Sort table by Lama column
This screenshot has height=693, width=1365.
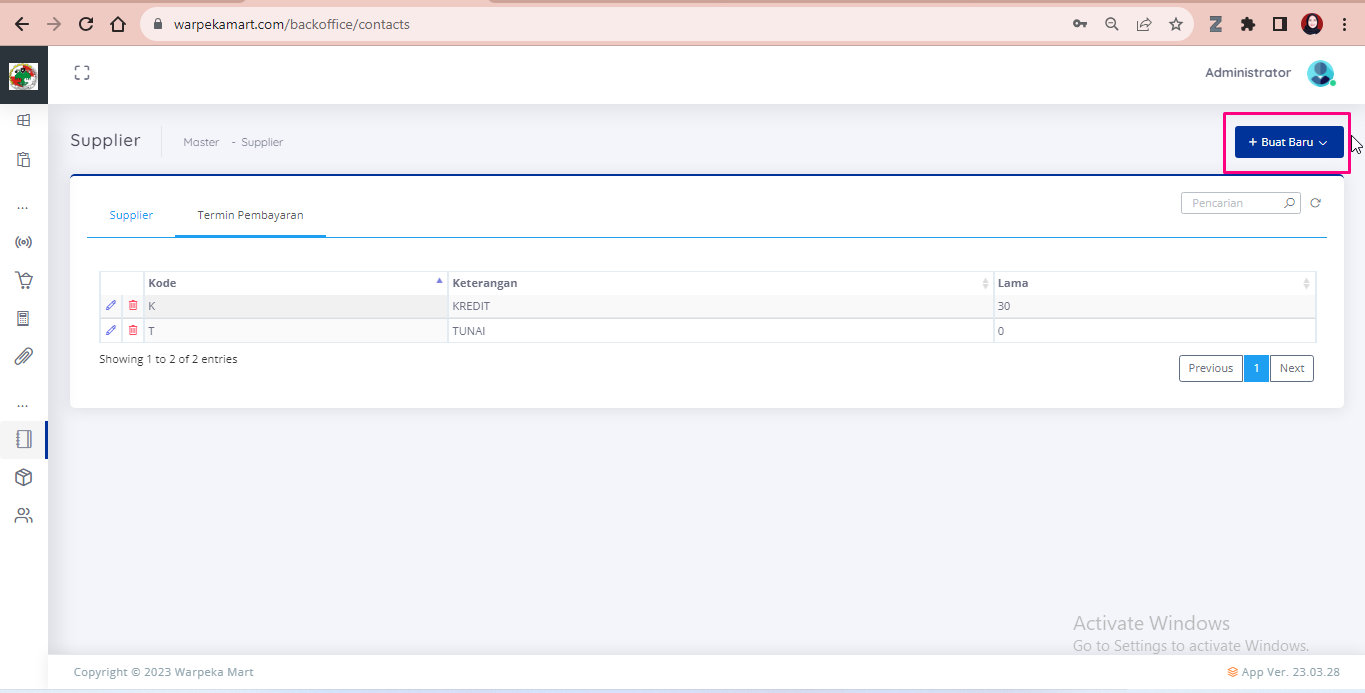[x=1155, y=283]
